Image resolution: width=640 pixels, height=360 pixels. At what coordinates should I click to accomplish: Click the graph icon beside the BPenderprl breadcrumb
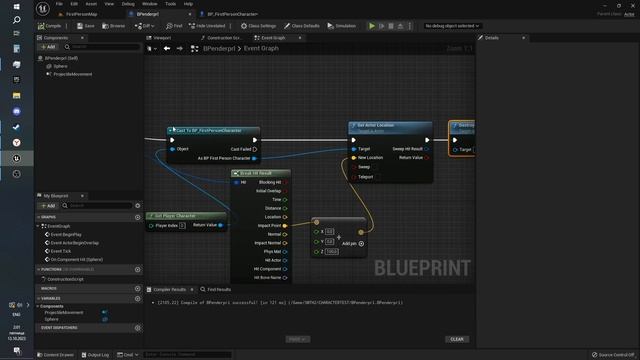195,49
